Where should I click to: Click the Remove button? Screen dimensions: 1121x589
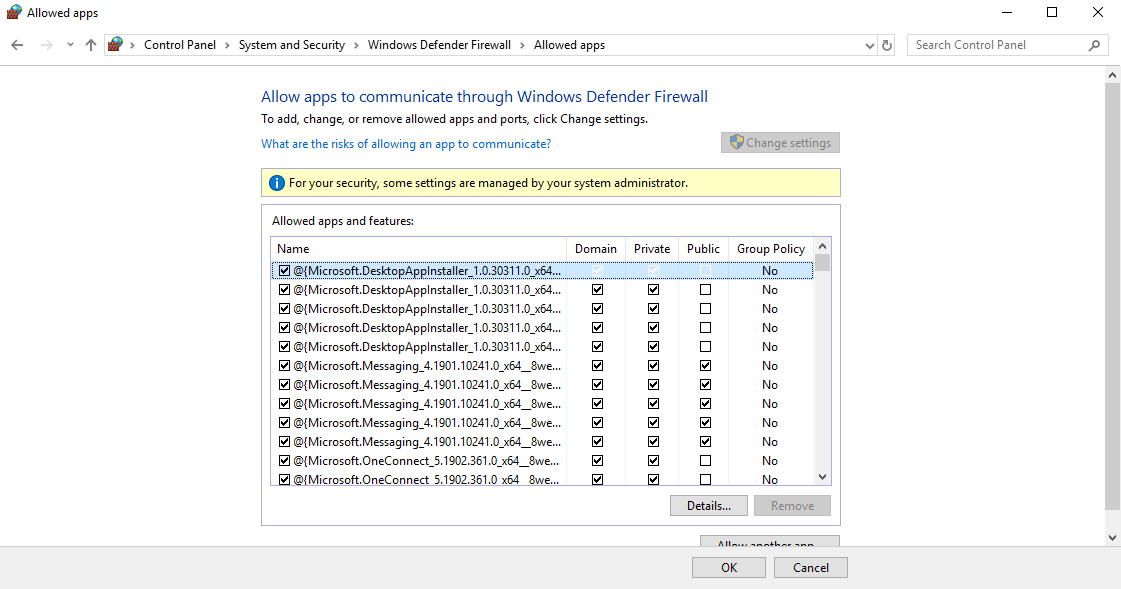click(x=792, y=505)
